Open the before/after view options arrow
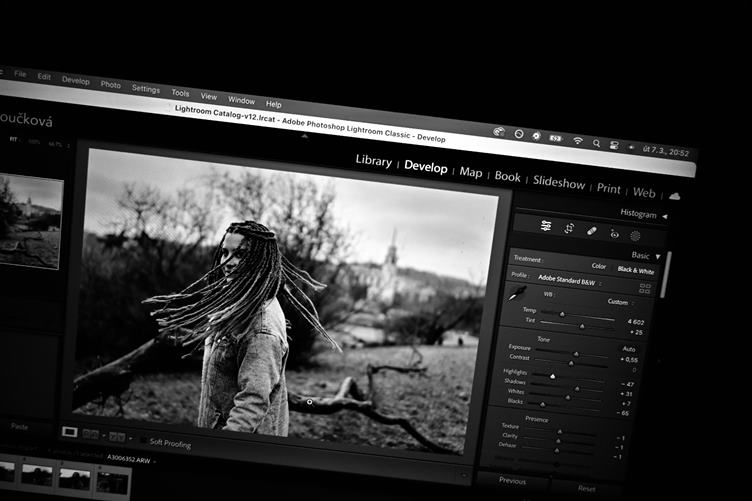 (x=130, y=438)
